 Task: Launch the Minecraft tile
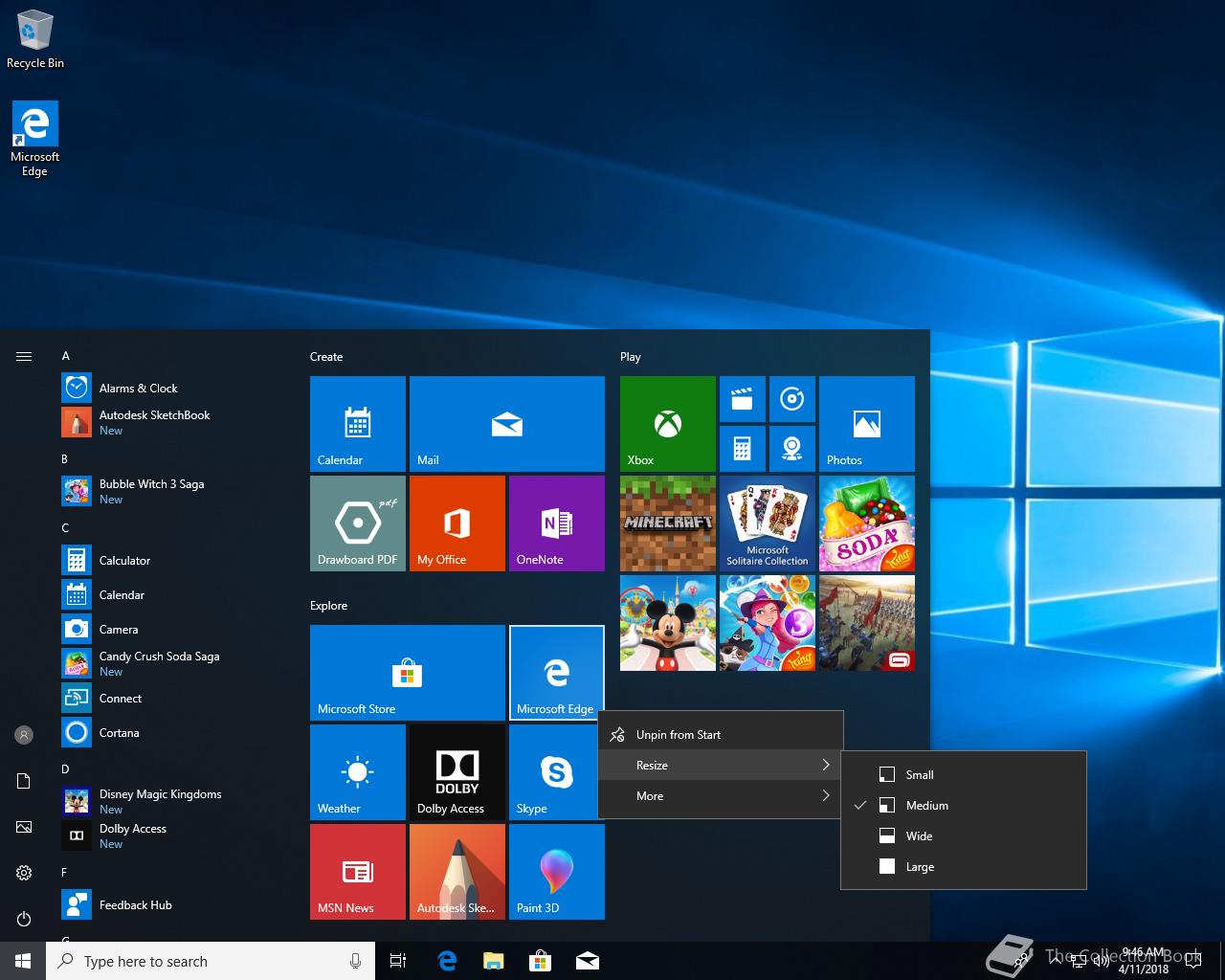[668, 523]
